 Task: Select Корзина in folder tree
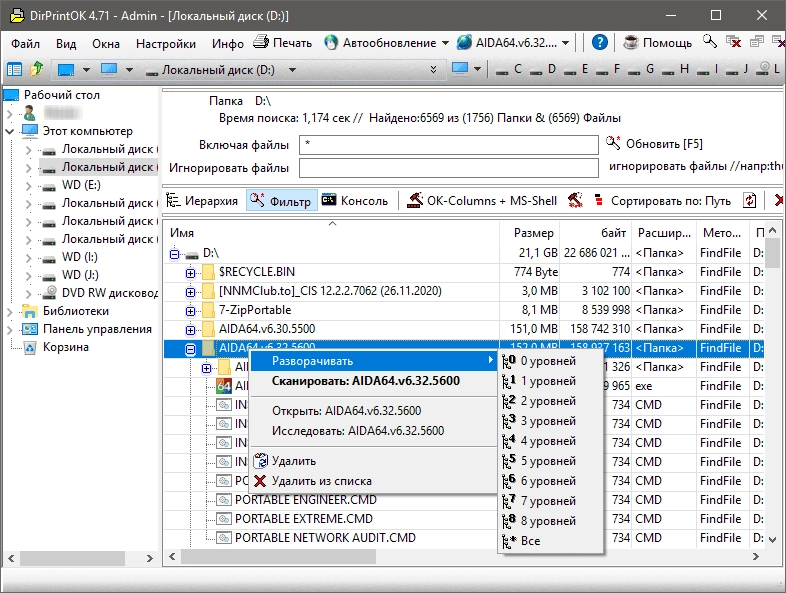(66, 347)
